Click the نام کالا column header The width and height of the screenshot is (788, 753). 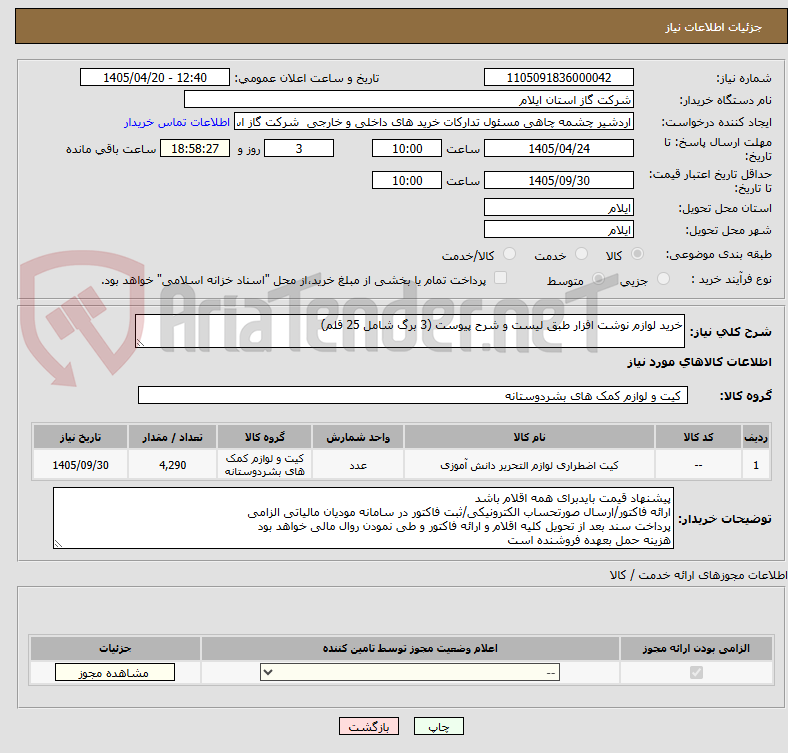(529, 437)
